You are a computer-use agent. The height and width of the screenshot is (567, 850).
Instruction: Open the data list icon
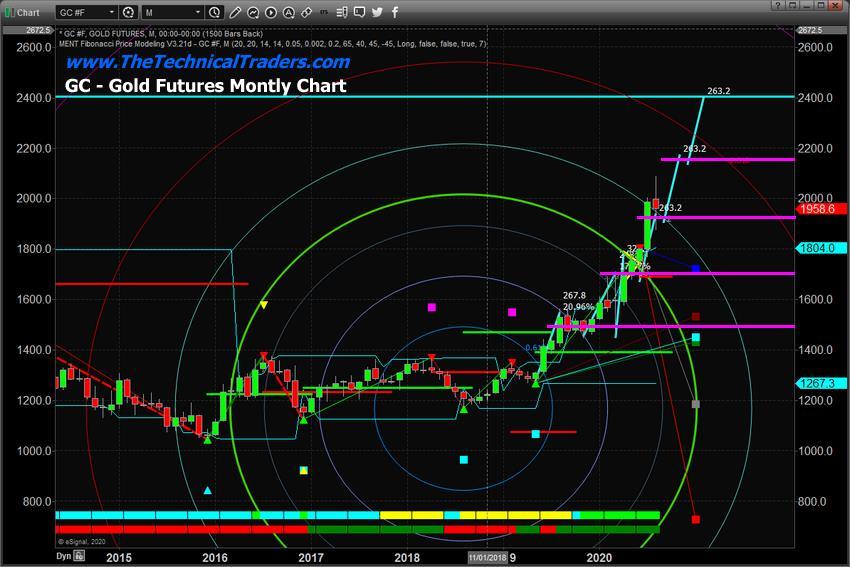point(342,12)
